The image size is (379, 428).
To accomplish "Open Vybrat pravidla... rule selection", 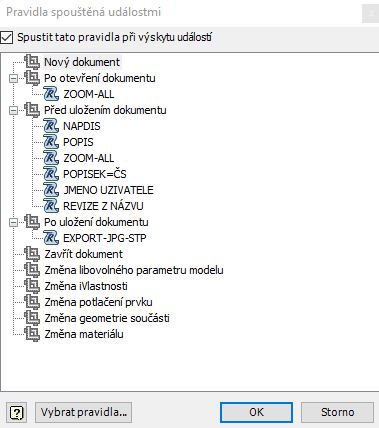I will click(x=84, y=412).
